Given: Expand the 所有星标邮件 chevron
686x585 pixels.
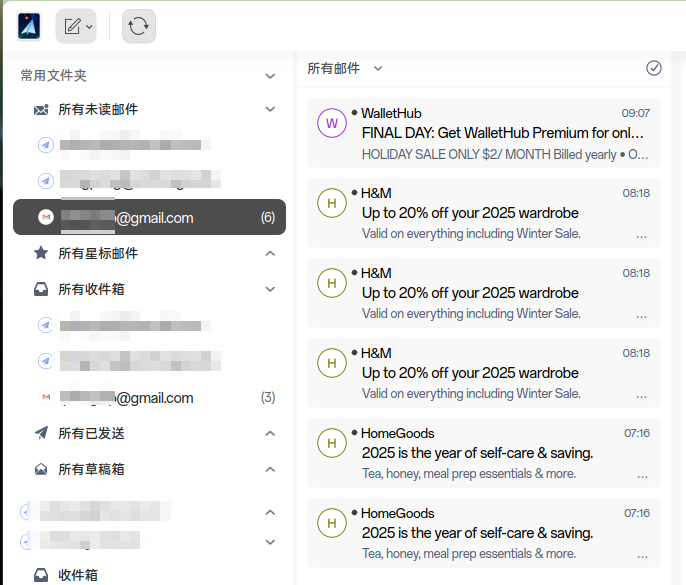Looking at the screenshot, I should (x=270, y=253).
